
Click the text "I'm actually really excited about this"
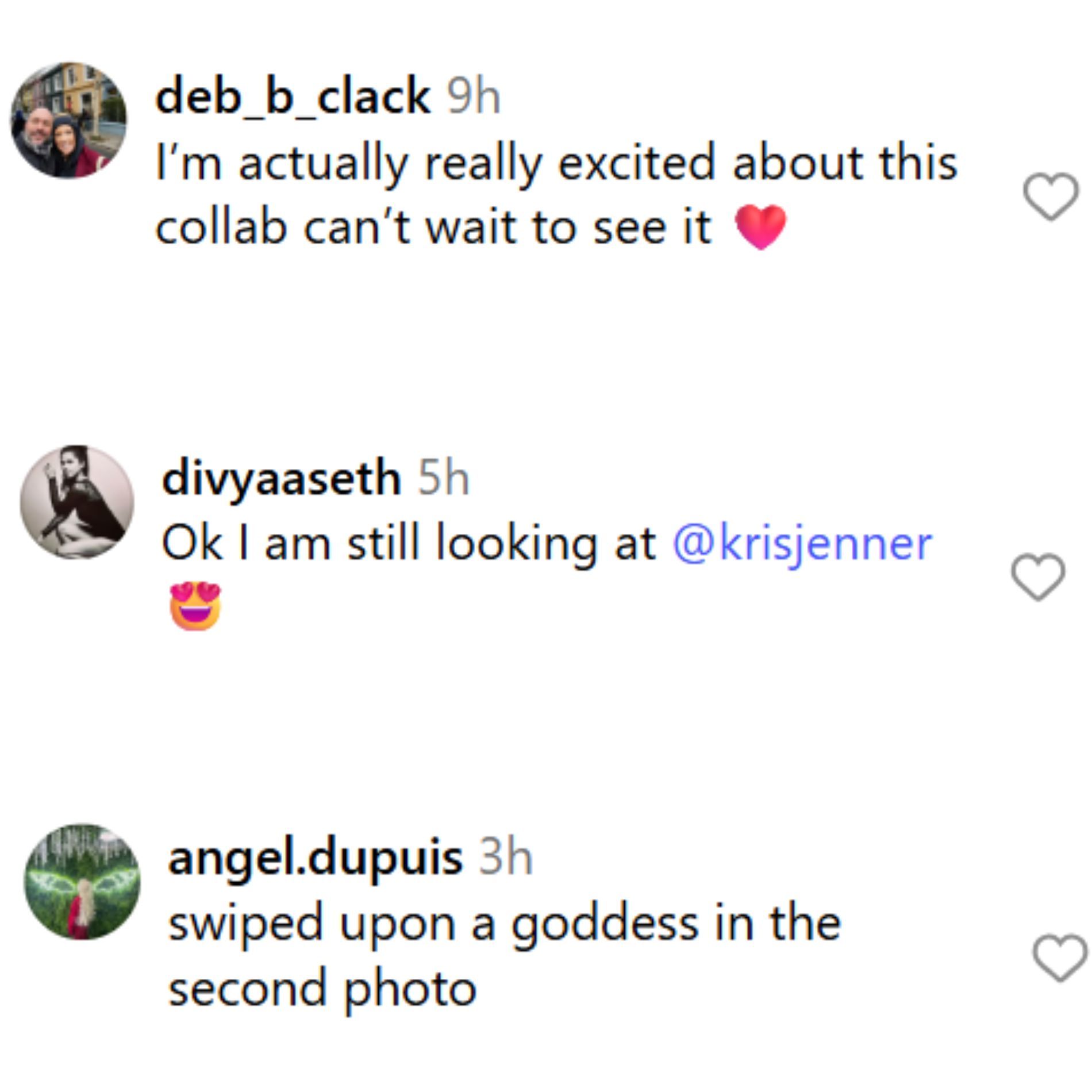[556, 163]
